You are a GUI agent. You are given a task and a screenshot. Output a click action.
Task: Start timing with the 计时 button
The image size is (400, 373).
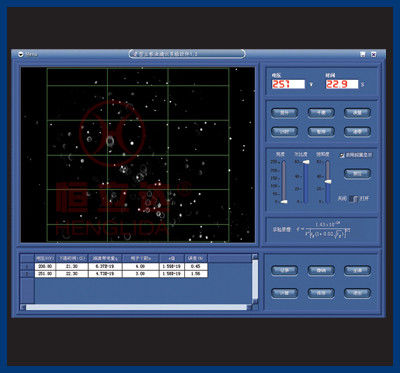[284, 132]
